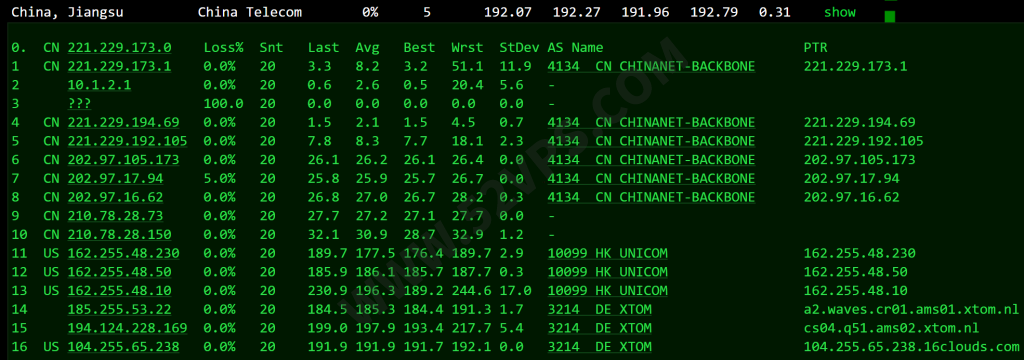
Task: Select PTR 162.255.48.230 in hop 11
Action: pyautogui.click(x=859, y=254)
